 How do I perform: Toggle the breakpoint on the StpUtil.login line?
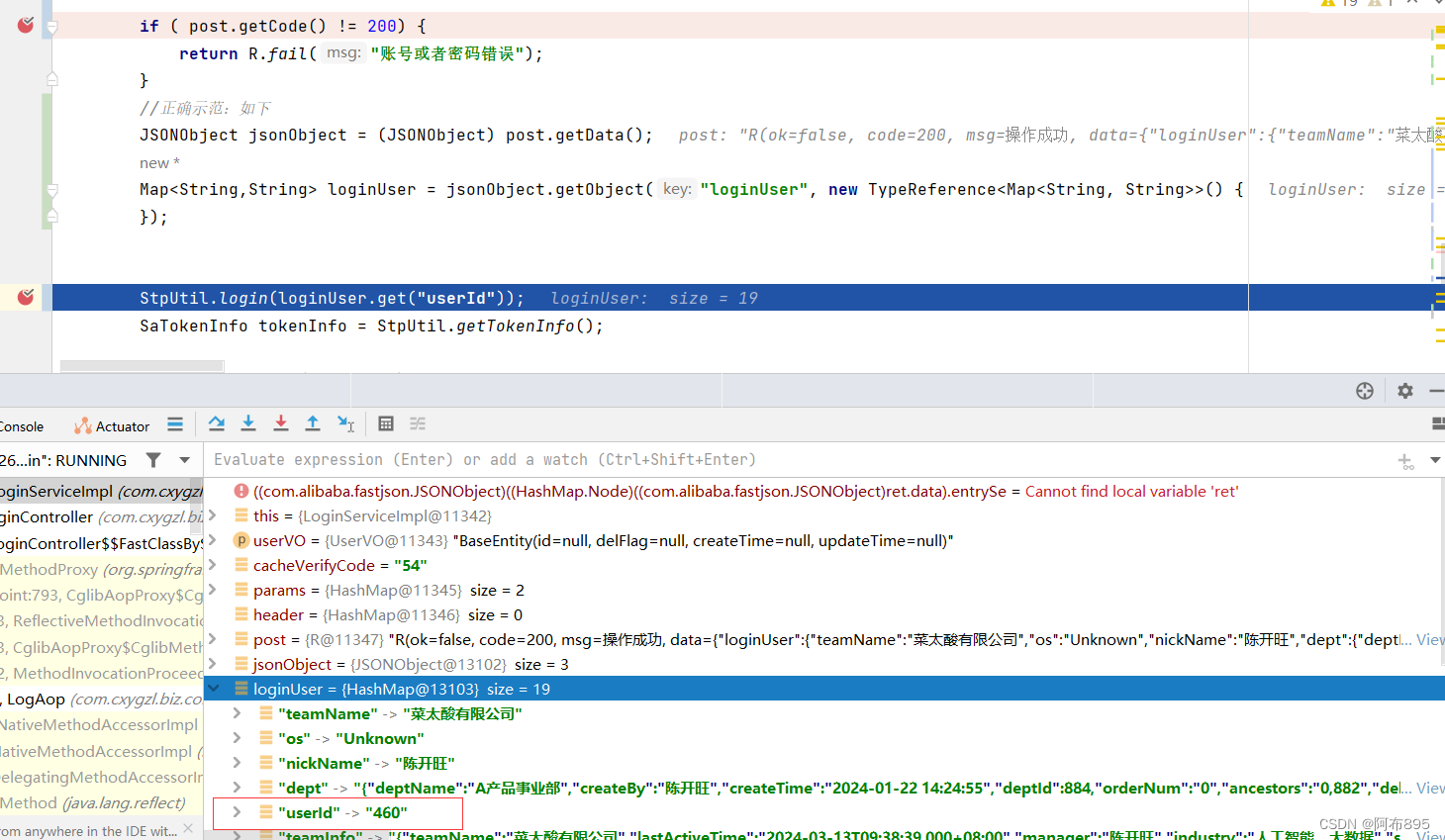pyautogui.click(x=25, y=297)
